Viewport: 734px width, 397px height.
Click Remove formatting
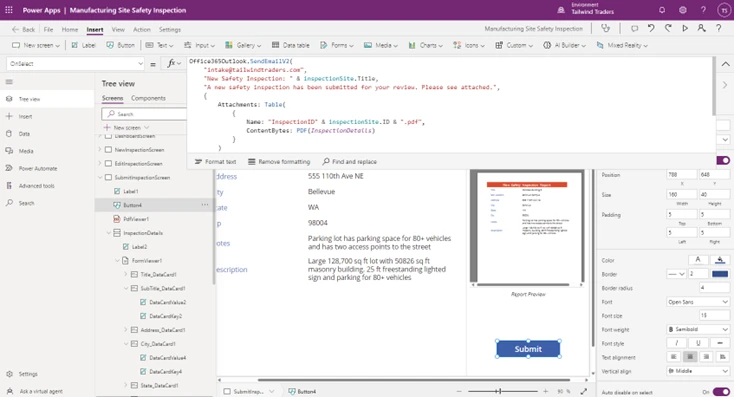(x=279, y=162)
